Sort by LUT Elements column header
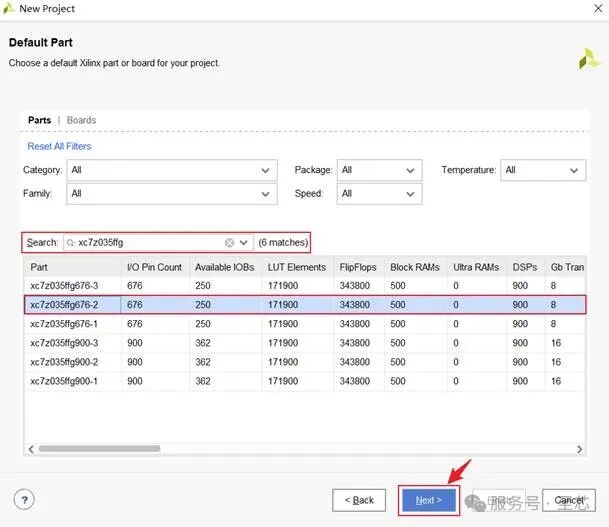609x527 pixels. [x=297, y=267]
